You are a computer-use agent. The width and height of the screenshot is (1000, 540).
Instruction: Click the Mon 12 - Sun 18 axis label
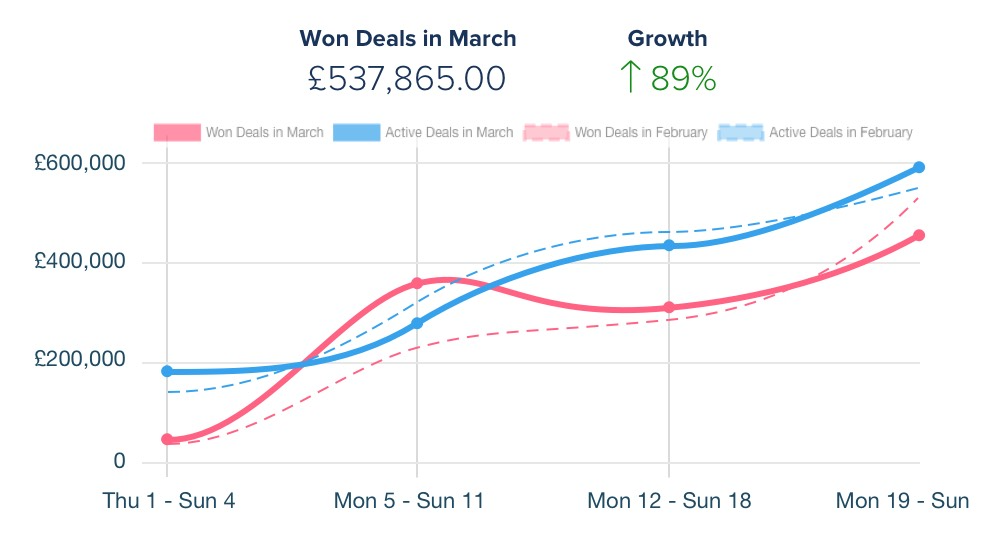669,500
